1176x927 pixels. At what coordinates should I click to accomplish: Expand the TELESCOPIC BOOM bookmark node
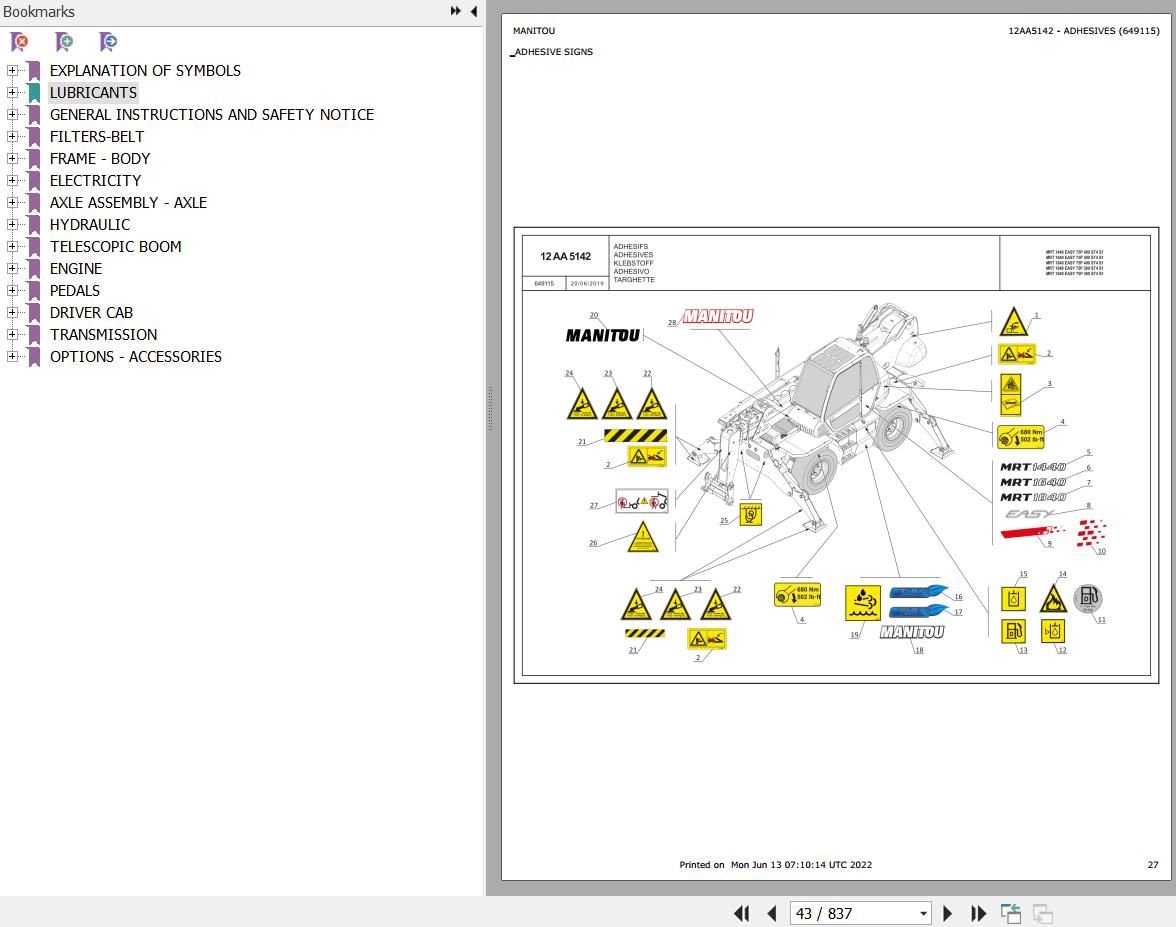click(12, 247)
